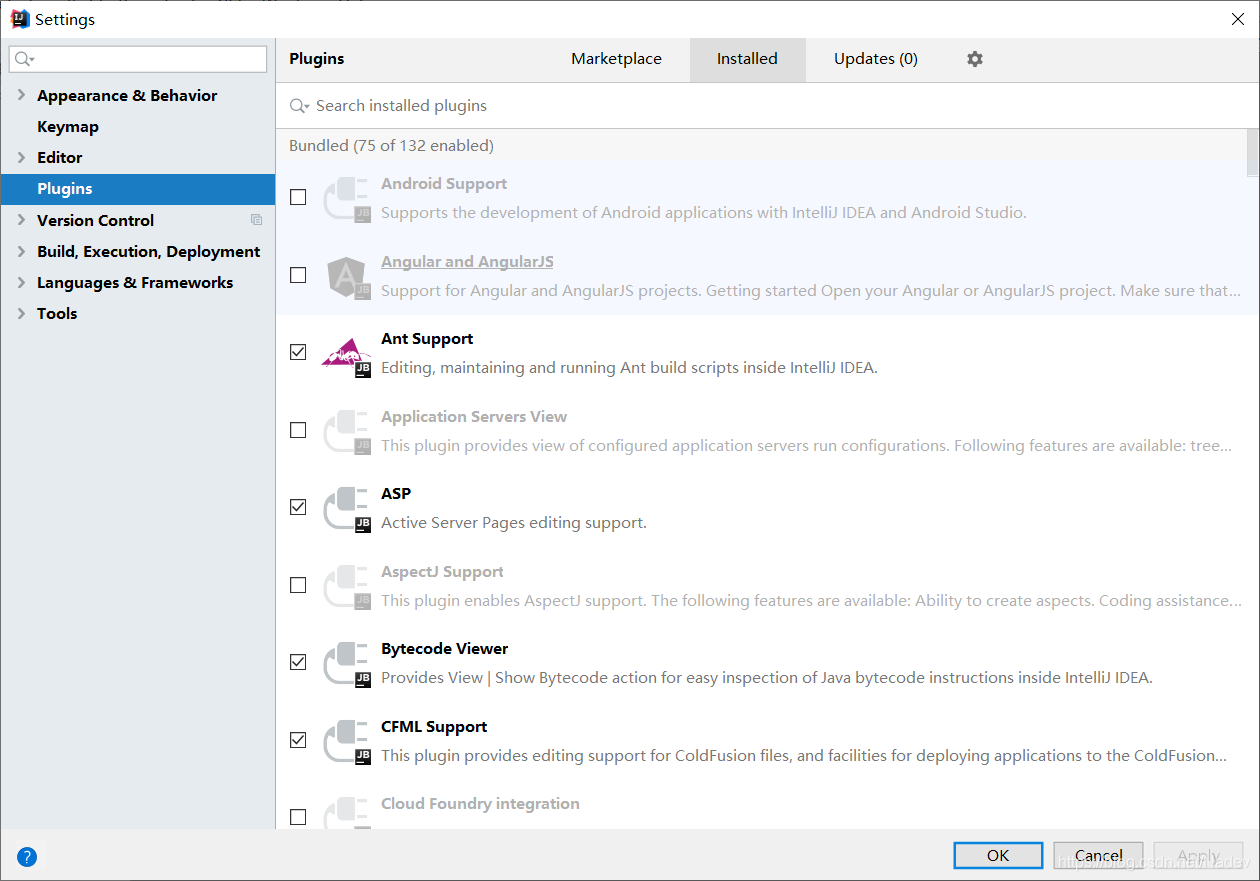Focus the Search installed plugins field

[768, 106]
